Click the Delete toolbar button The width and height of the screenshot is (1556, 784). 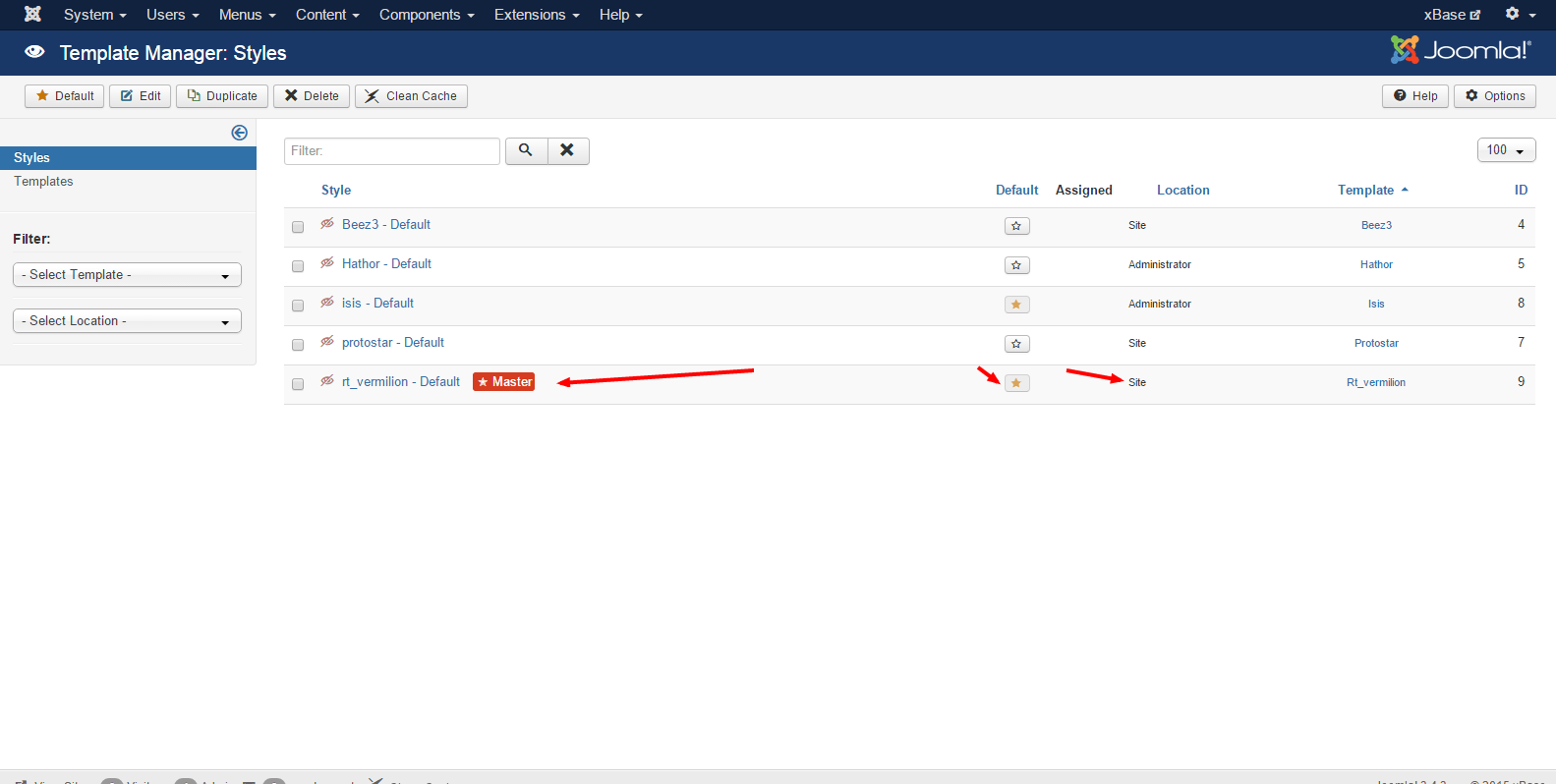tap(312, 95)
